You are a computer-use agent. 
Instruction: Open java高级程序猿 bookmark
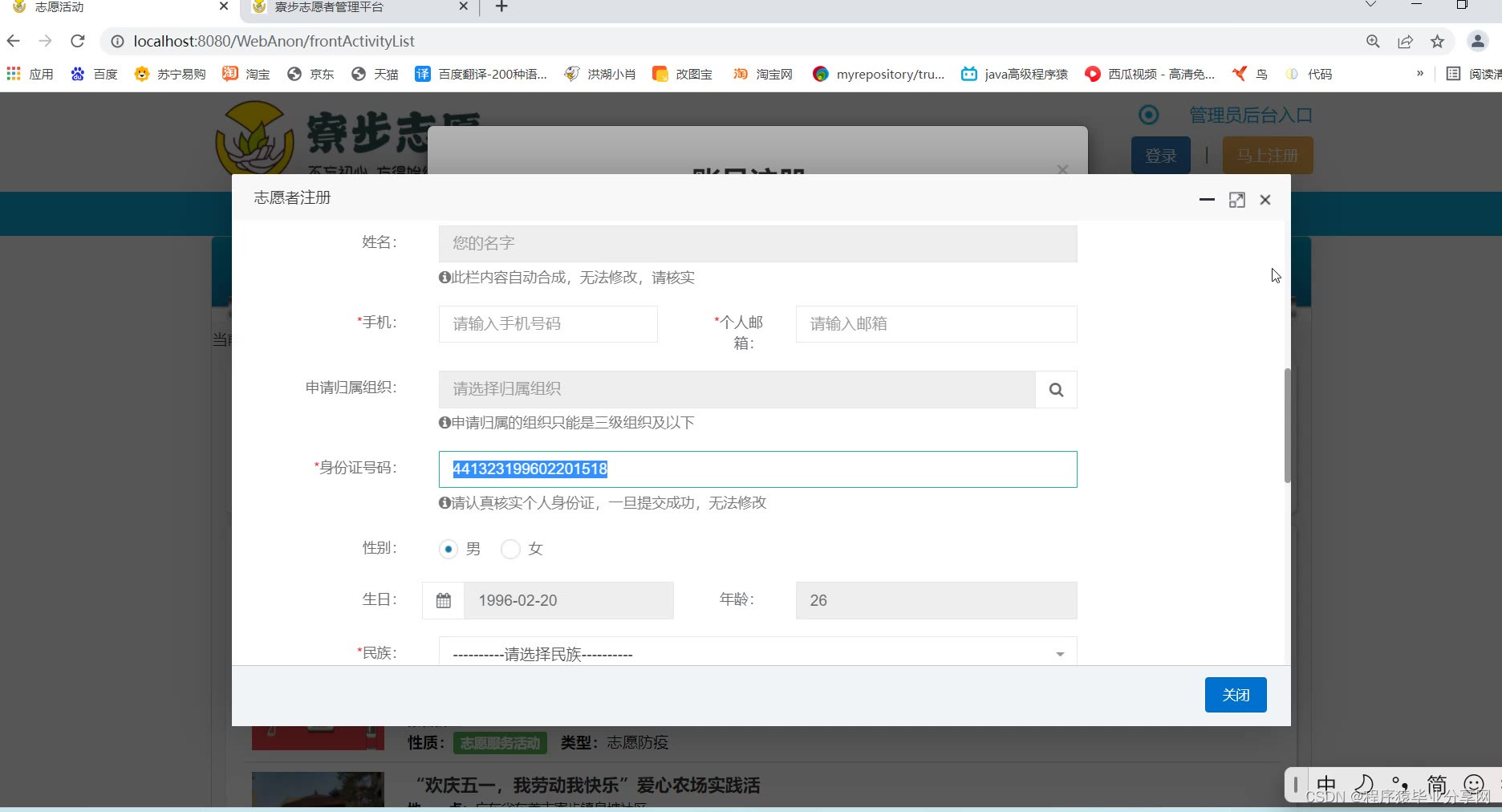[1015, 74]
